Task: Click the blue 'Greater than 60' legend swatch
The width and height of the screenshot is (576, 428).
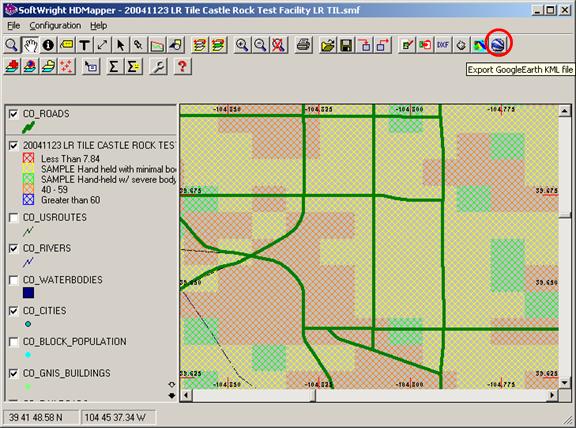Action: click(x=28, y=199)
